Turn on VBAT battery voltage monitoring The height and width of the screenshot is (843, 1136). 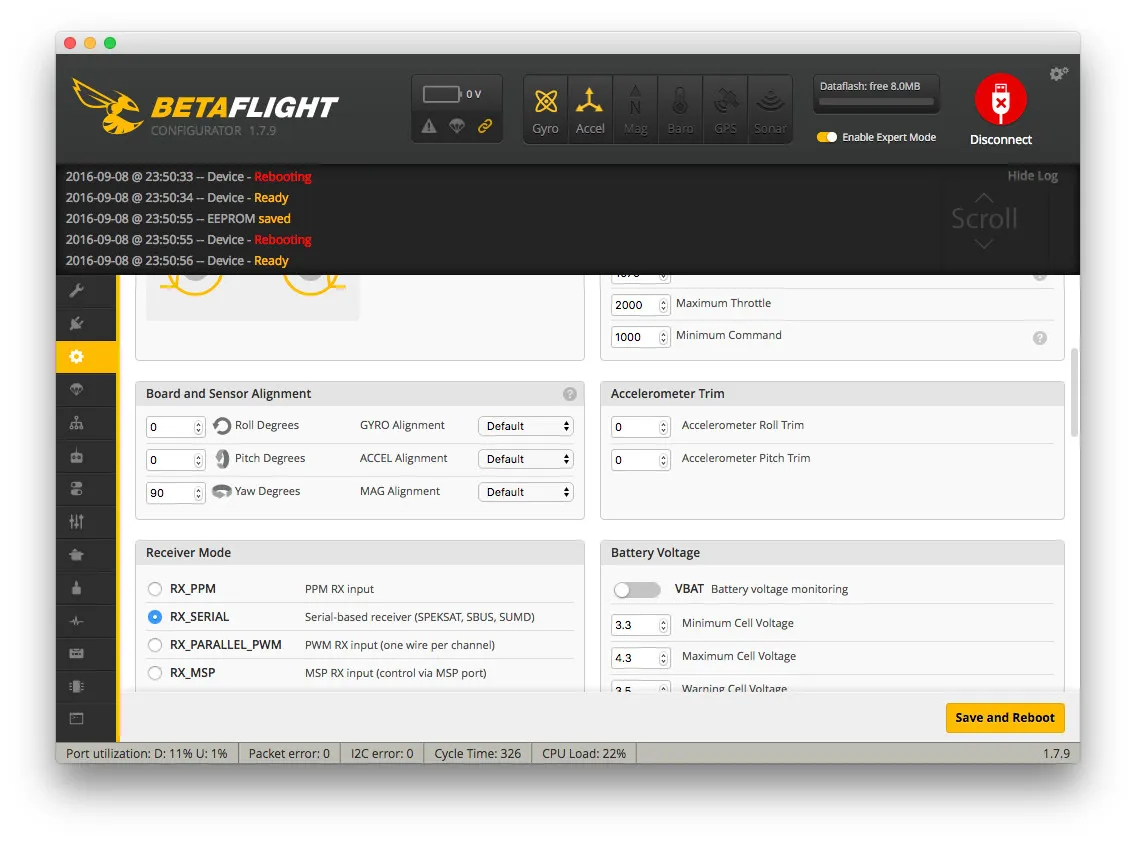click(x=636, y=590)
